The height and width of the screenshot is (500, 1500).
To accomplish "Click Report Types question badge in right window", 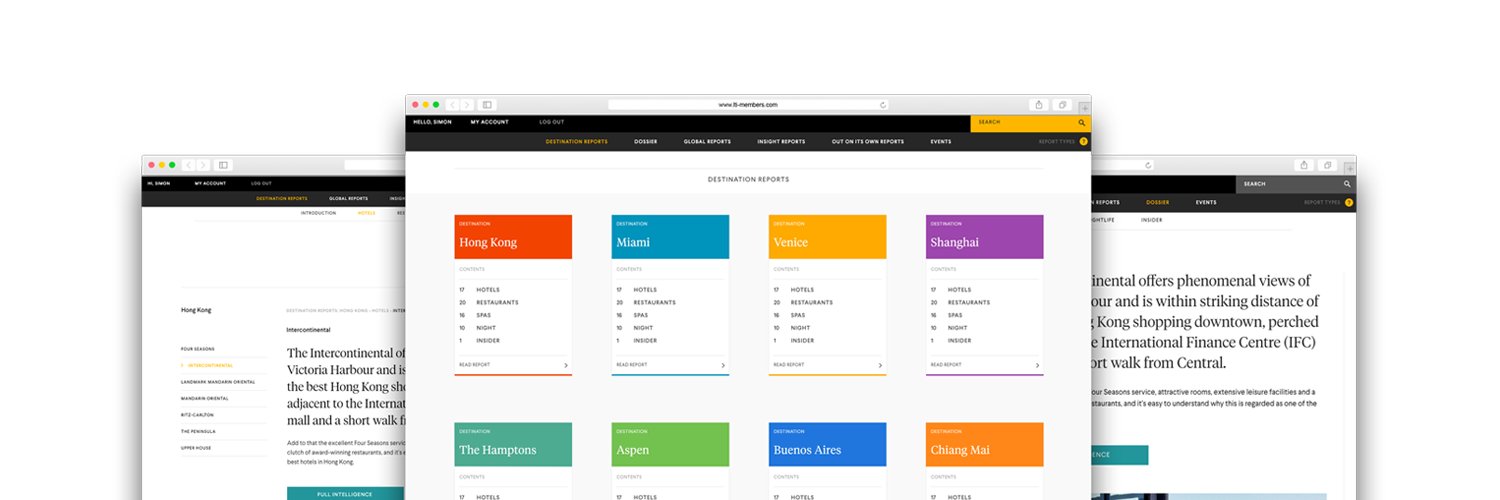I will (x=1348, y=203).
